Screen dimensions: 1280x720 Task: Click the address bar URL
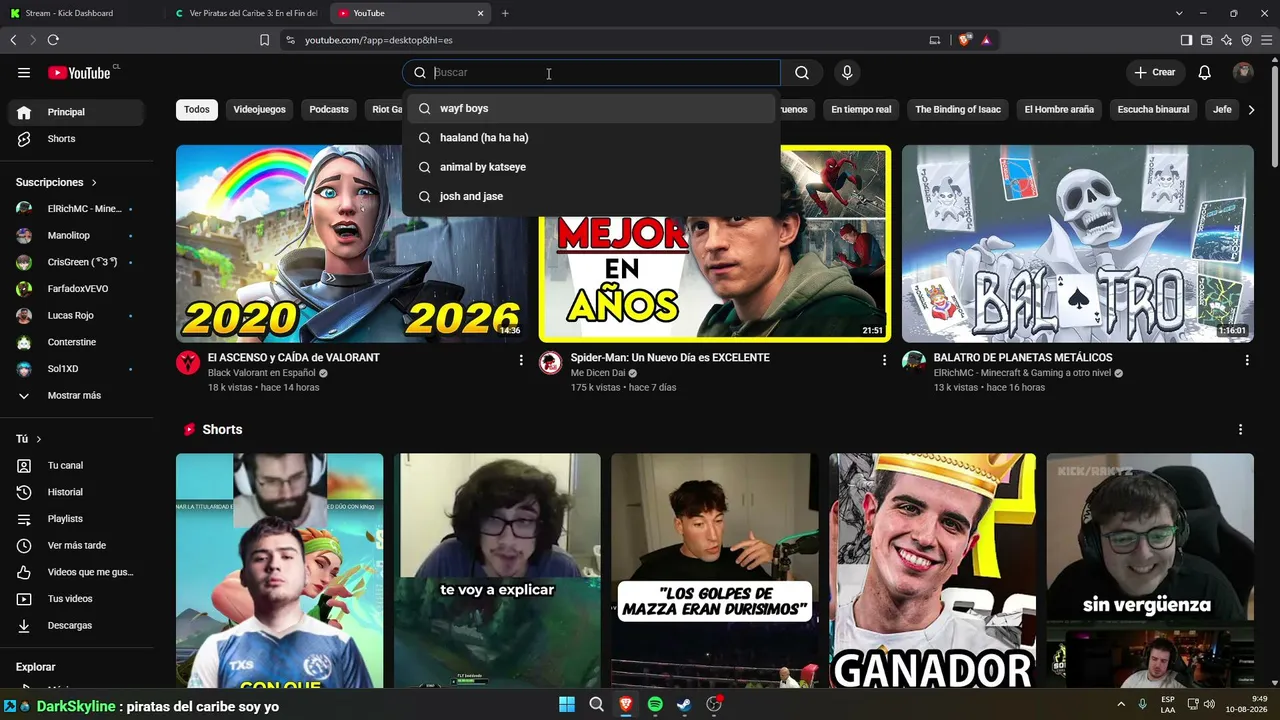379,40
